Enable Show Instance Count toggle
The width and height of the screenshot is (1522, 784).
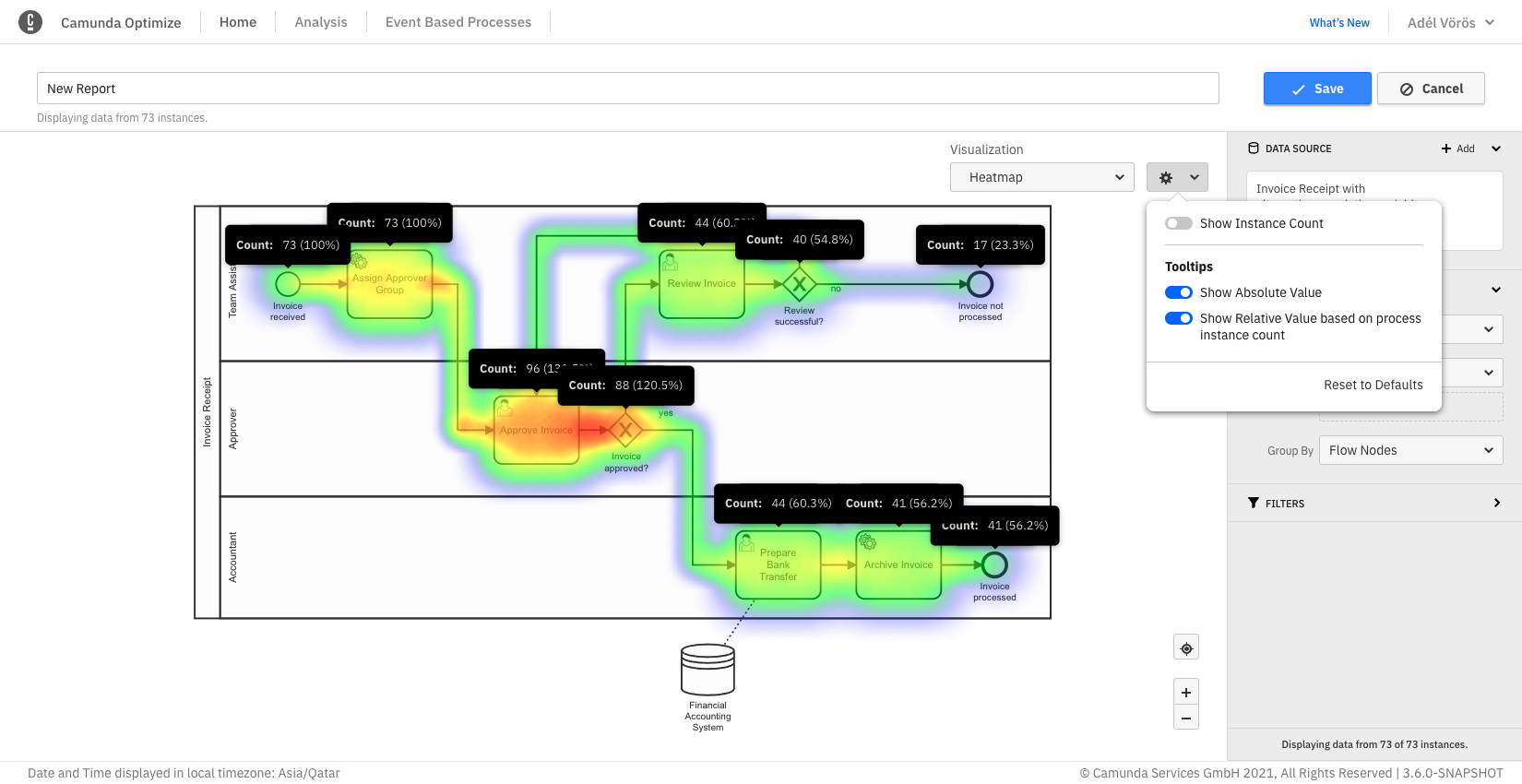(1178, 223)
